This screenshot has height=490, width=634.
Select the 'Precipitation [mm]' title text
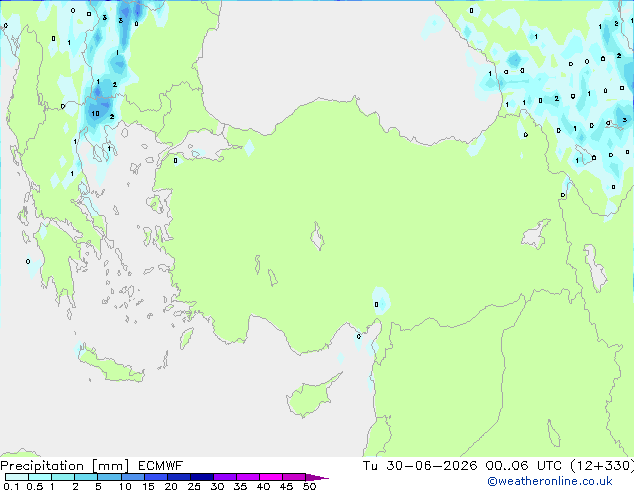pos(65,466)
